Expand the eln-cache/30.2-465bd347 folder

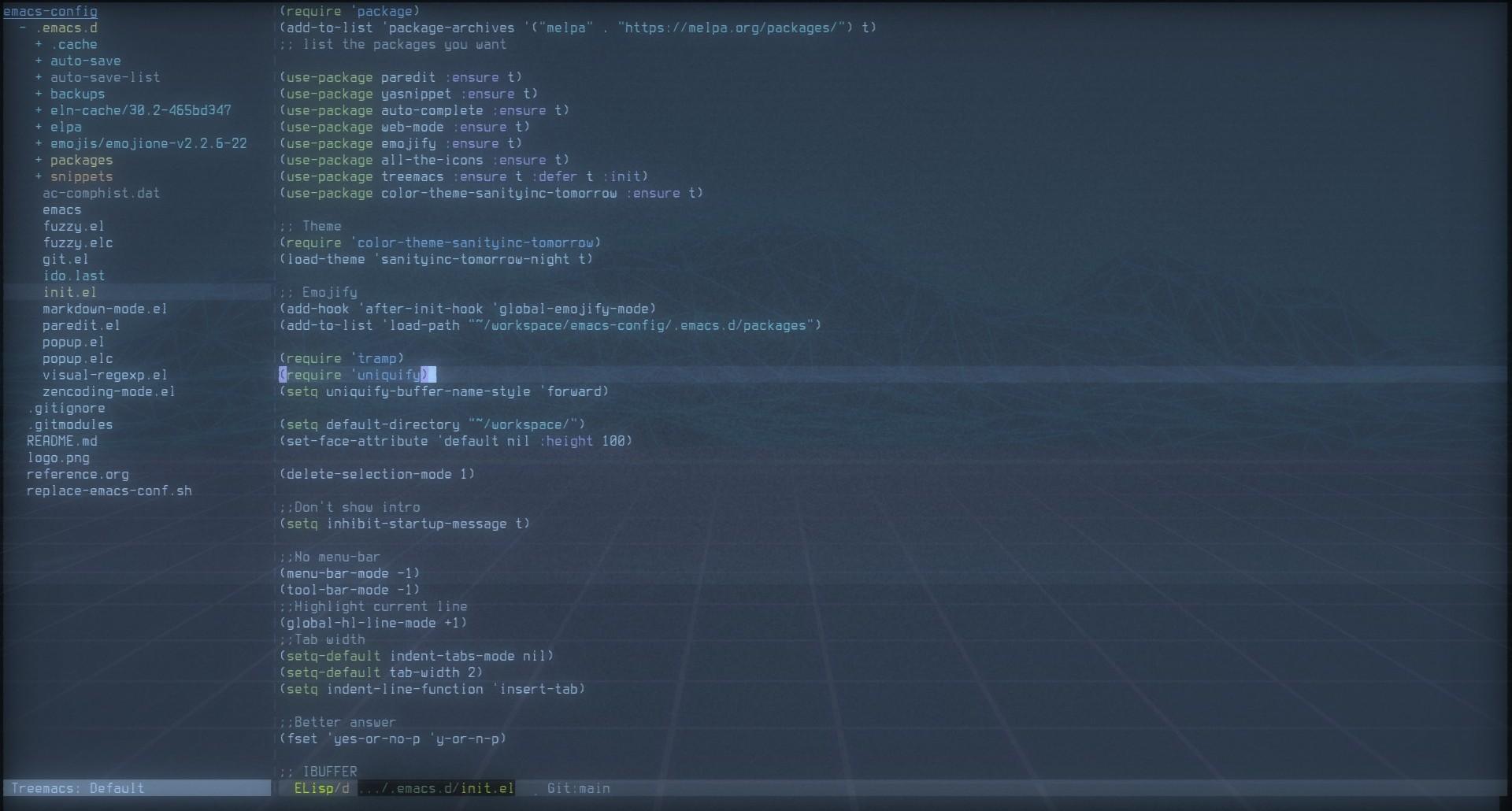pyautogui.click(x=39, y=110)
